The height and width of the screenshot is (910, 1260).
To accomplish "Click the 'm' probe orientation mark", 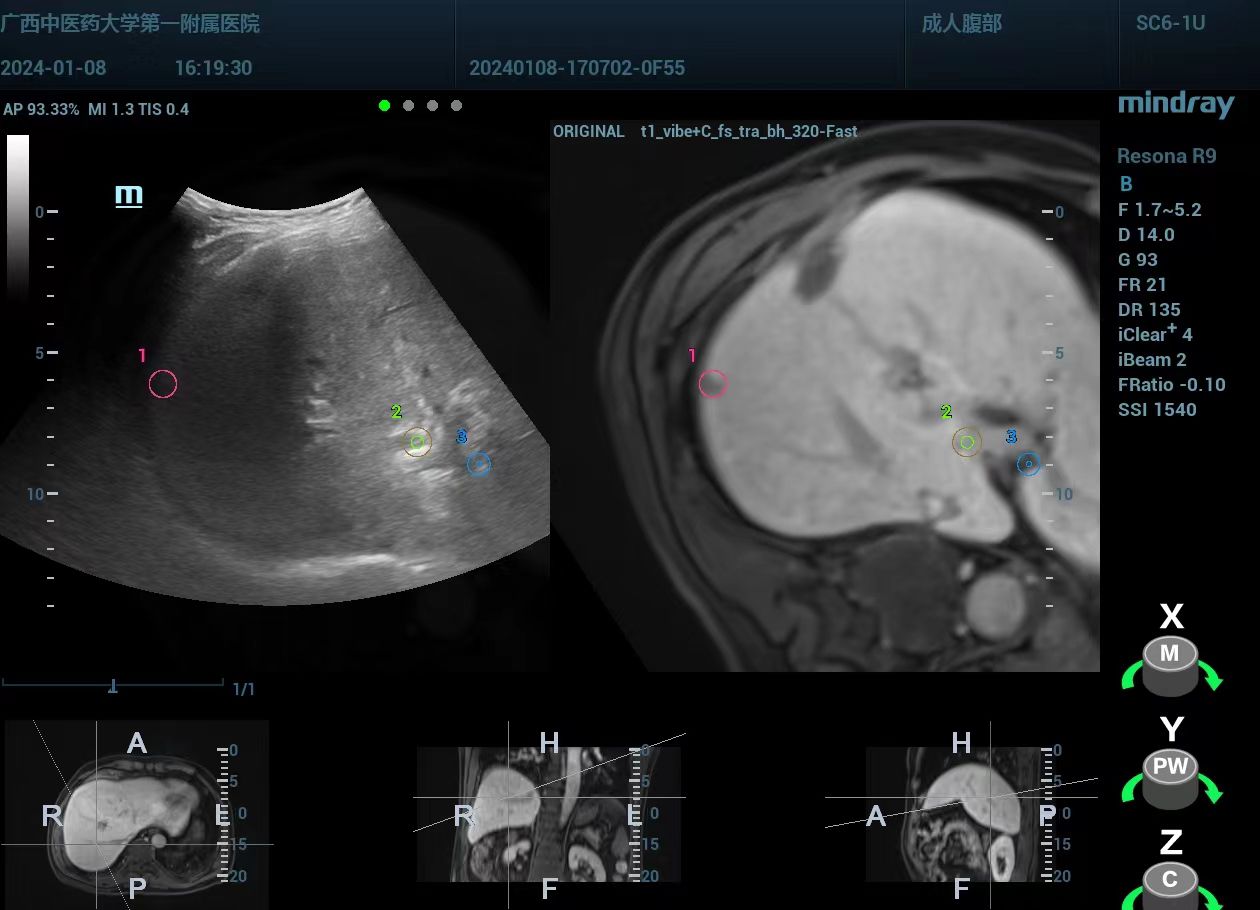I will (x=129, y=195).
